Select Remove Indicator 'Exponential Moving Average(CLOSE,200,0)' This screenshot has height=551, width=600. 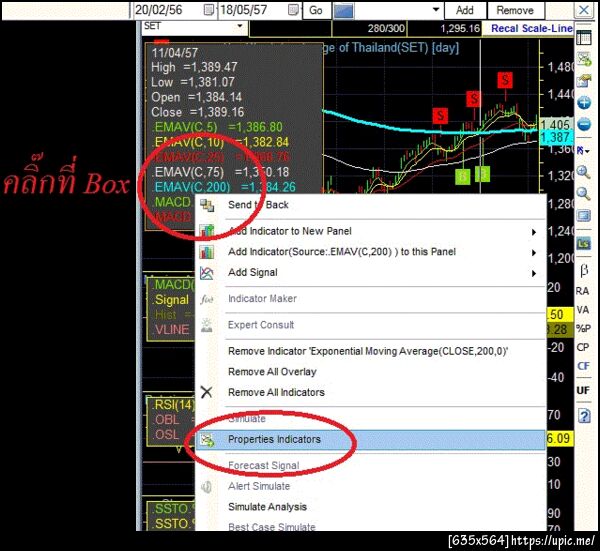click(x=370, y=351)
